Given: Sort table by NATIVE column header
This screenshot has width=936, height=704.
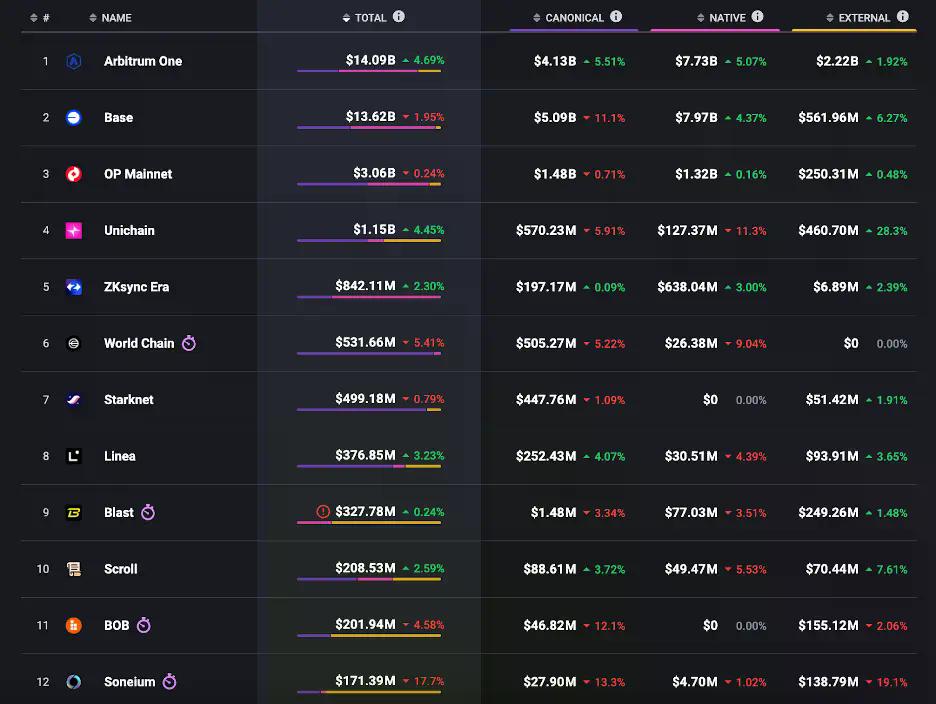Looking at the screenshot, I should [721, 18].
